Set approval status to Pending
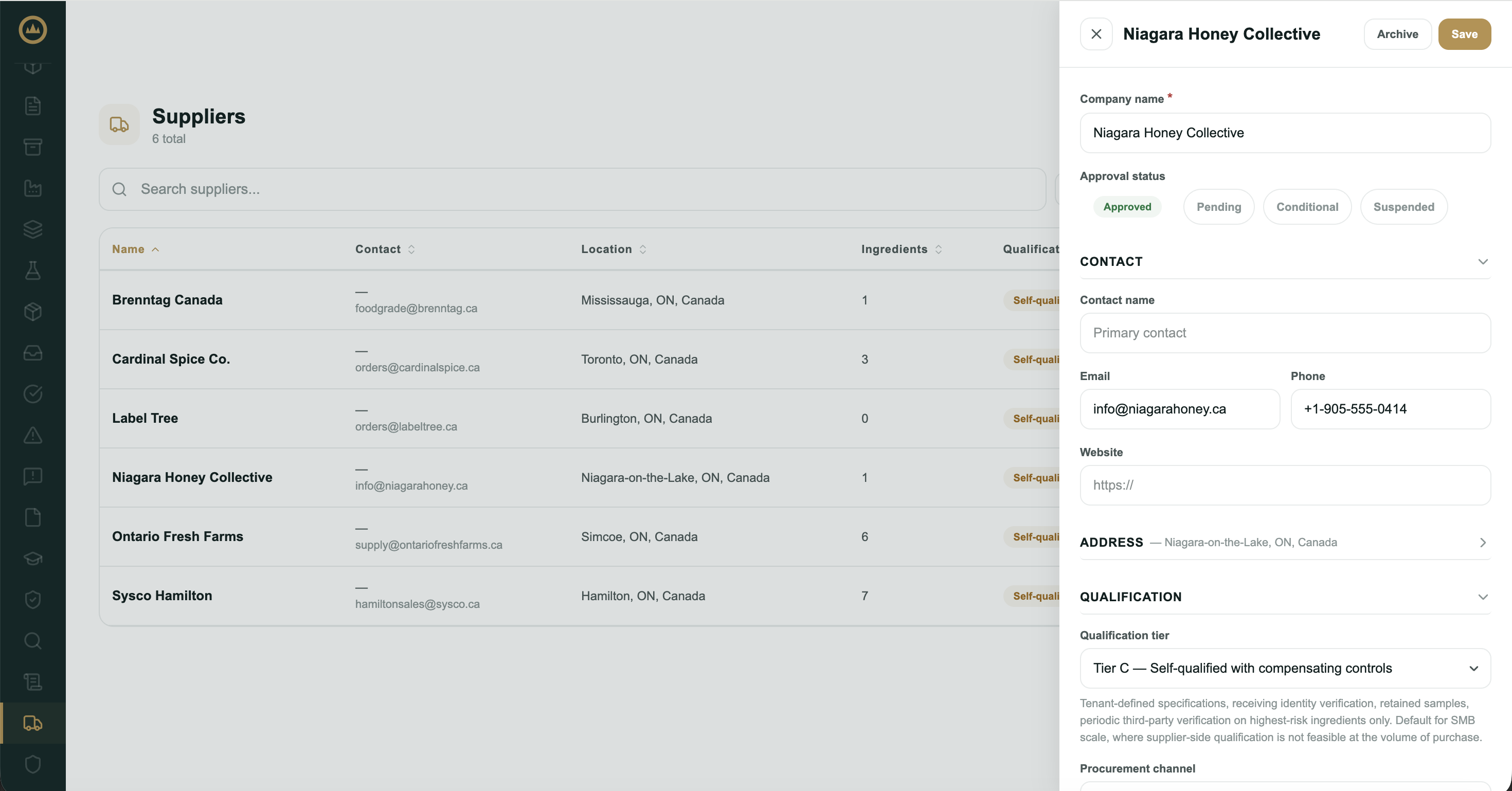This screenshot has width=1512, height=791. click(1218, 207)
